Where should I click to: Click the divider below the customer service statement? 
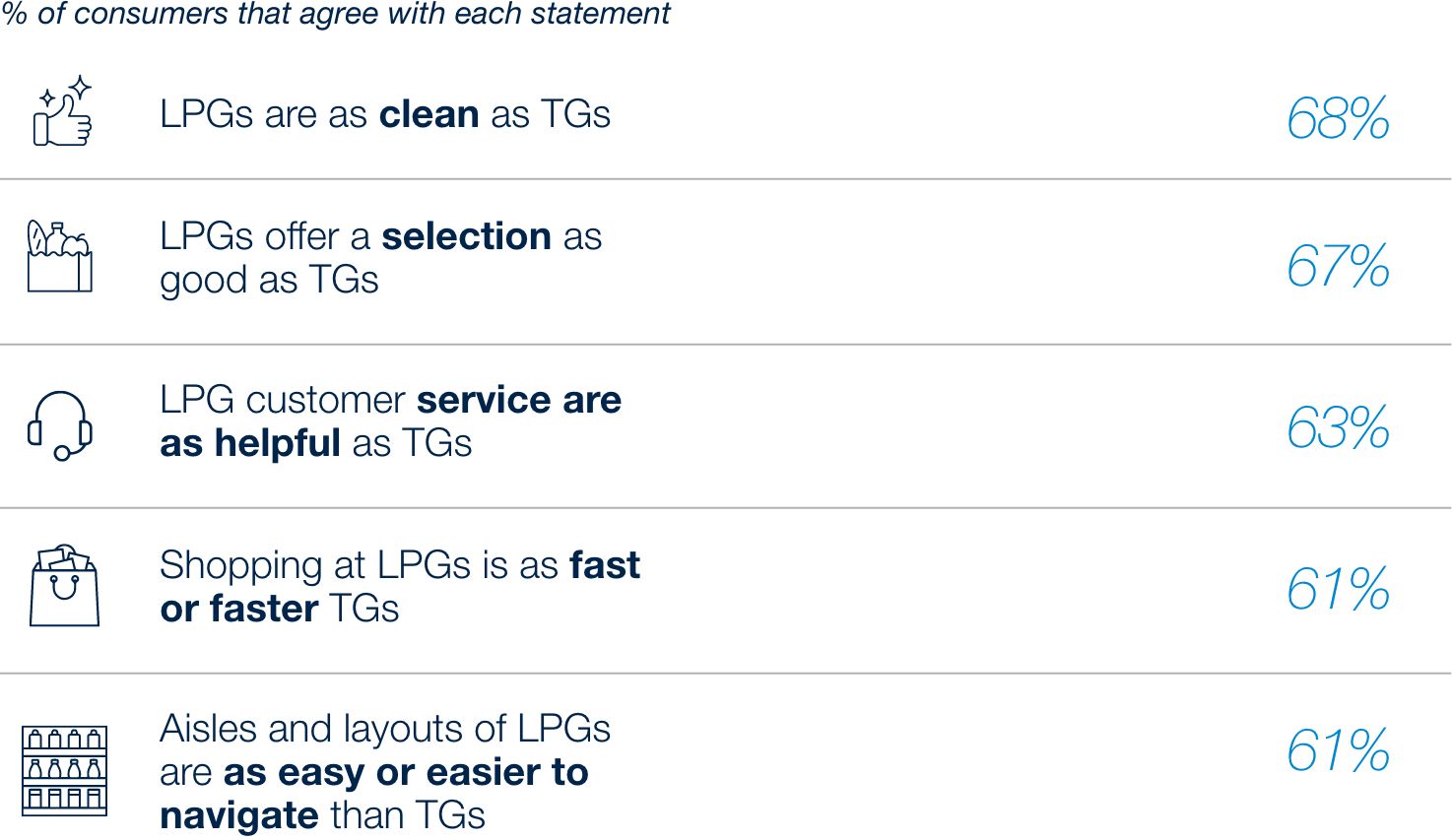coord(725,508)
